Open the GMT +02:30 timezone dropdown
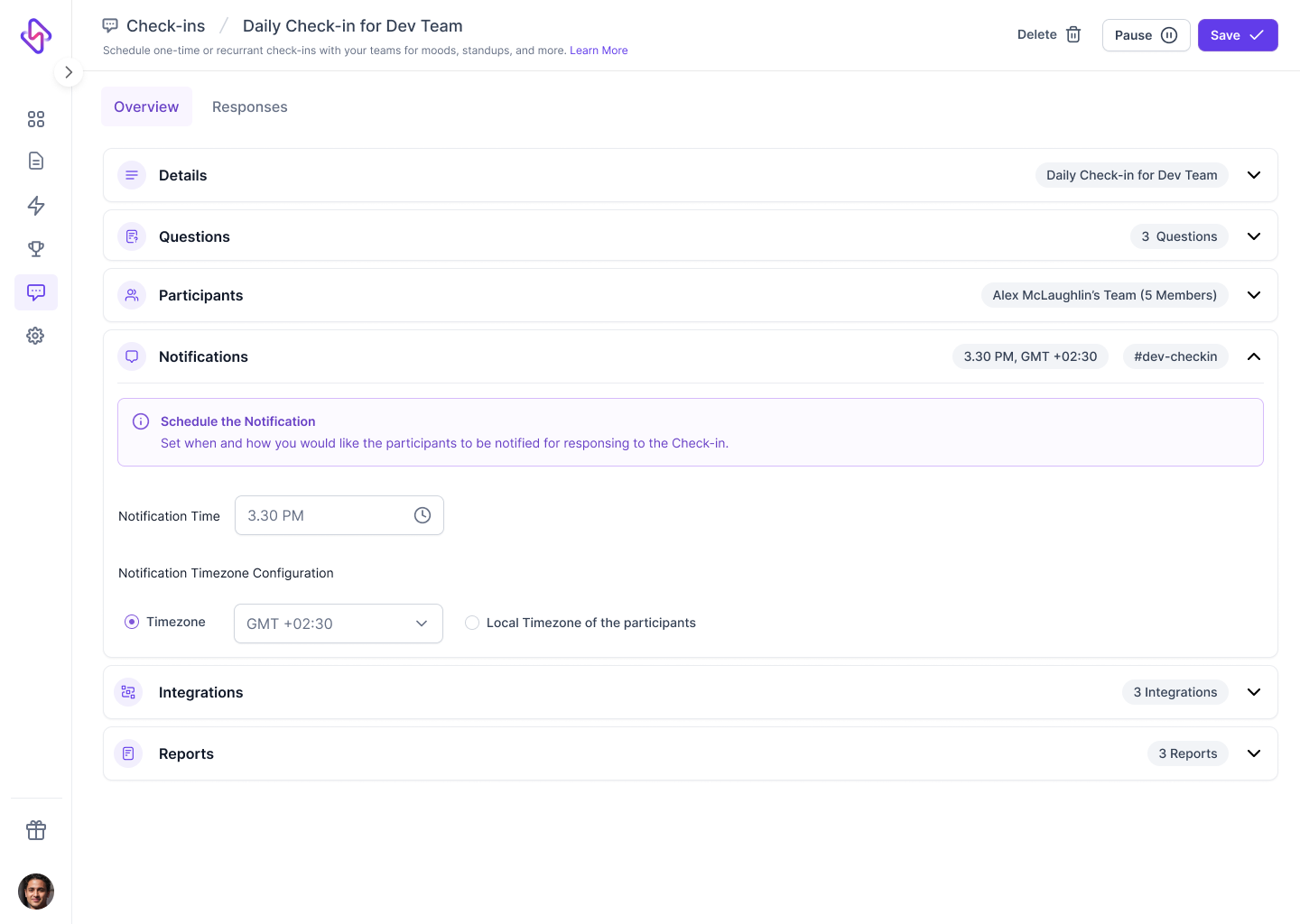The height and width of the screenshot is (924, 1300). tap(339, 624)
